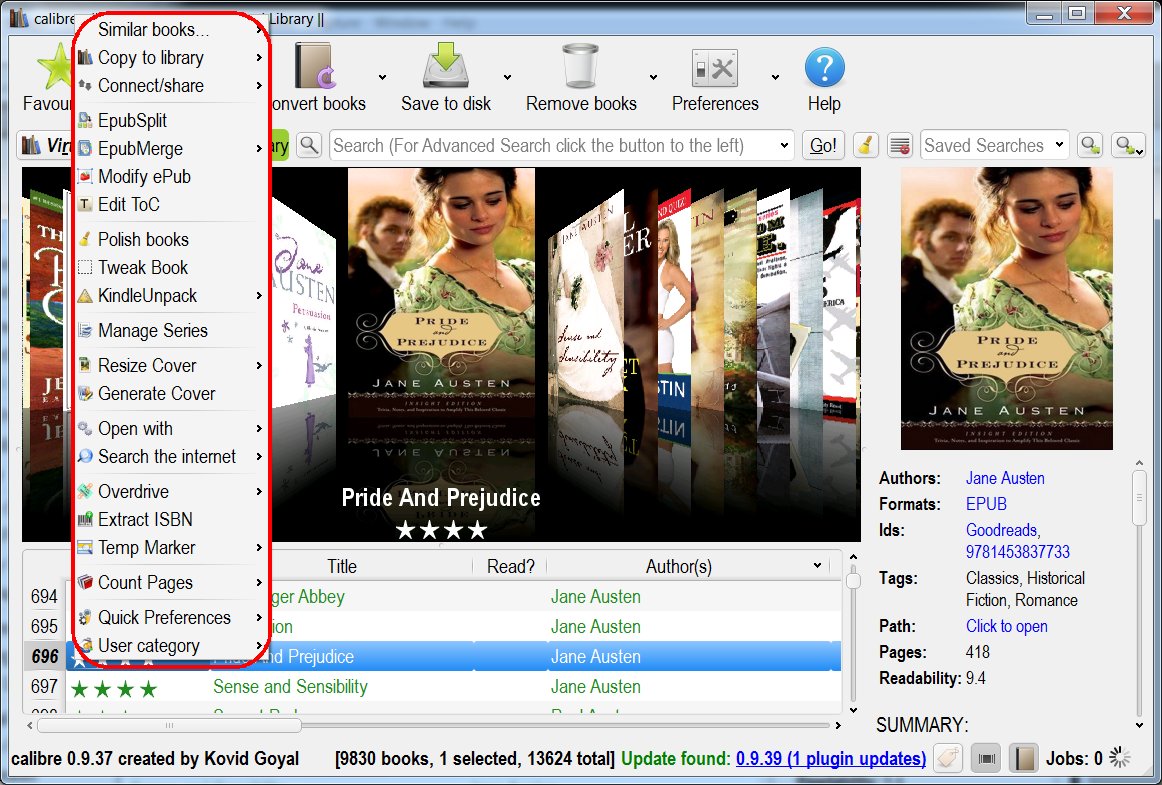Click the Jobs spinner icon

click(1119, 758)
